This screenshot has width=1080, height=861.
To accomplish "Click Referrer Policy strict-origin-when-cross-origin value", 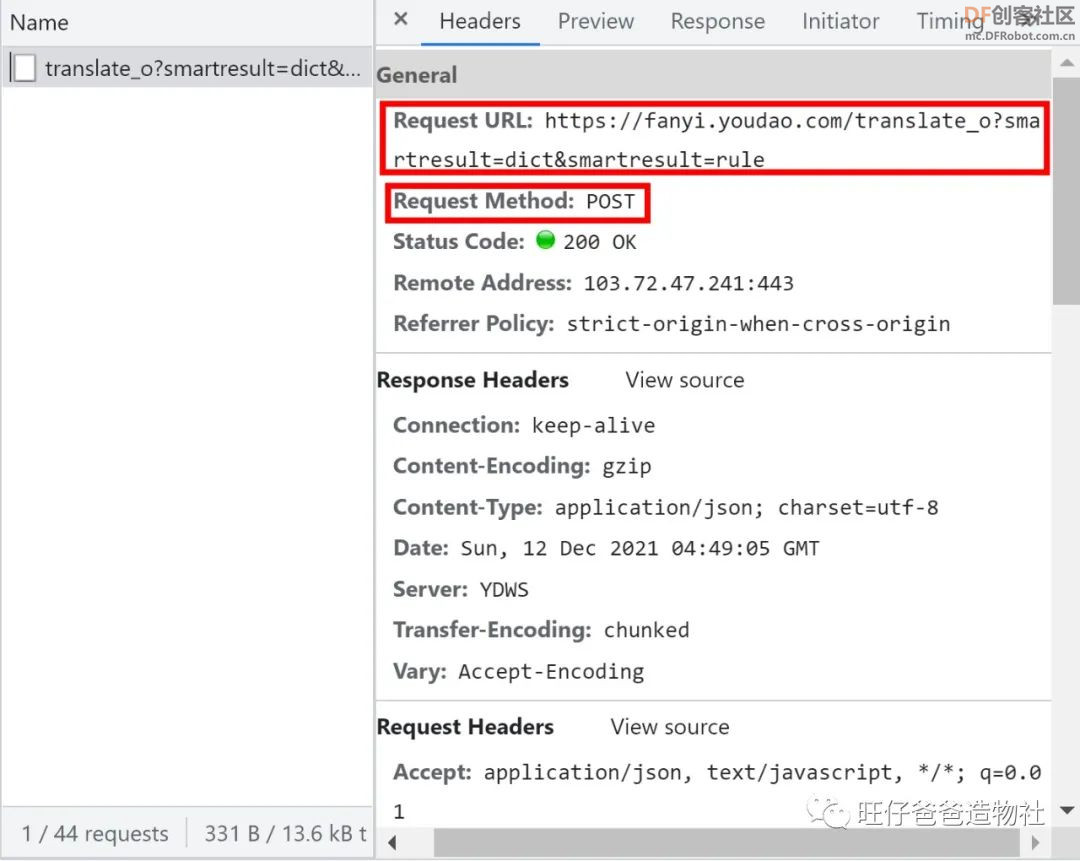I will coord(758,324).
